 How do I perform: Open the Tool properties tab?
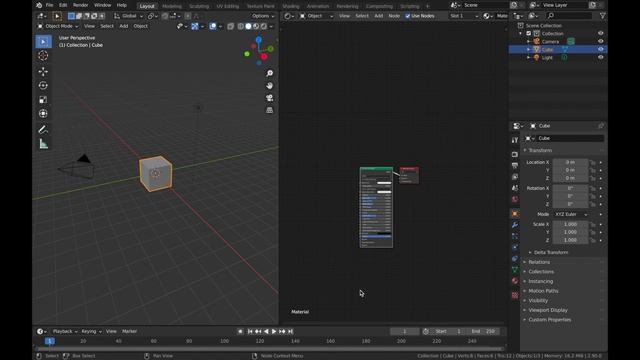tap(515, 140)
